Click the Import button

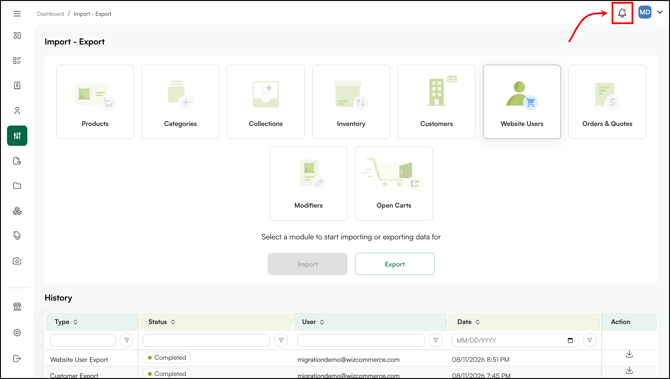(308, 264)
